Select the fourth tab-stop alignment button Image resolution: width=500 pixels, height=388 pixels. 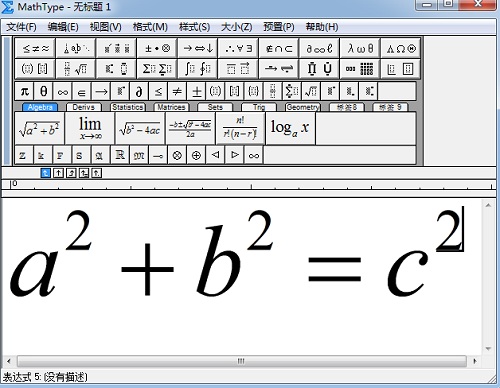pos(84,173)
